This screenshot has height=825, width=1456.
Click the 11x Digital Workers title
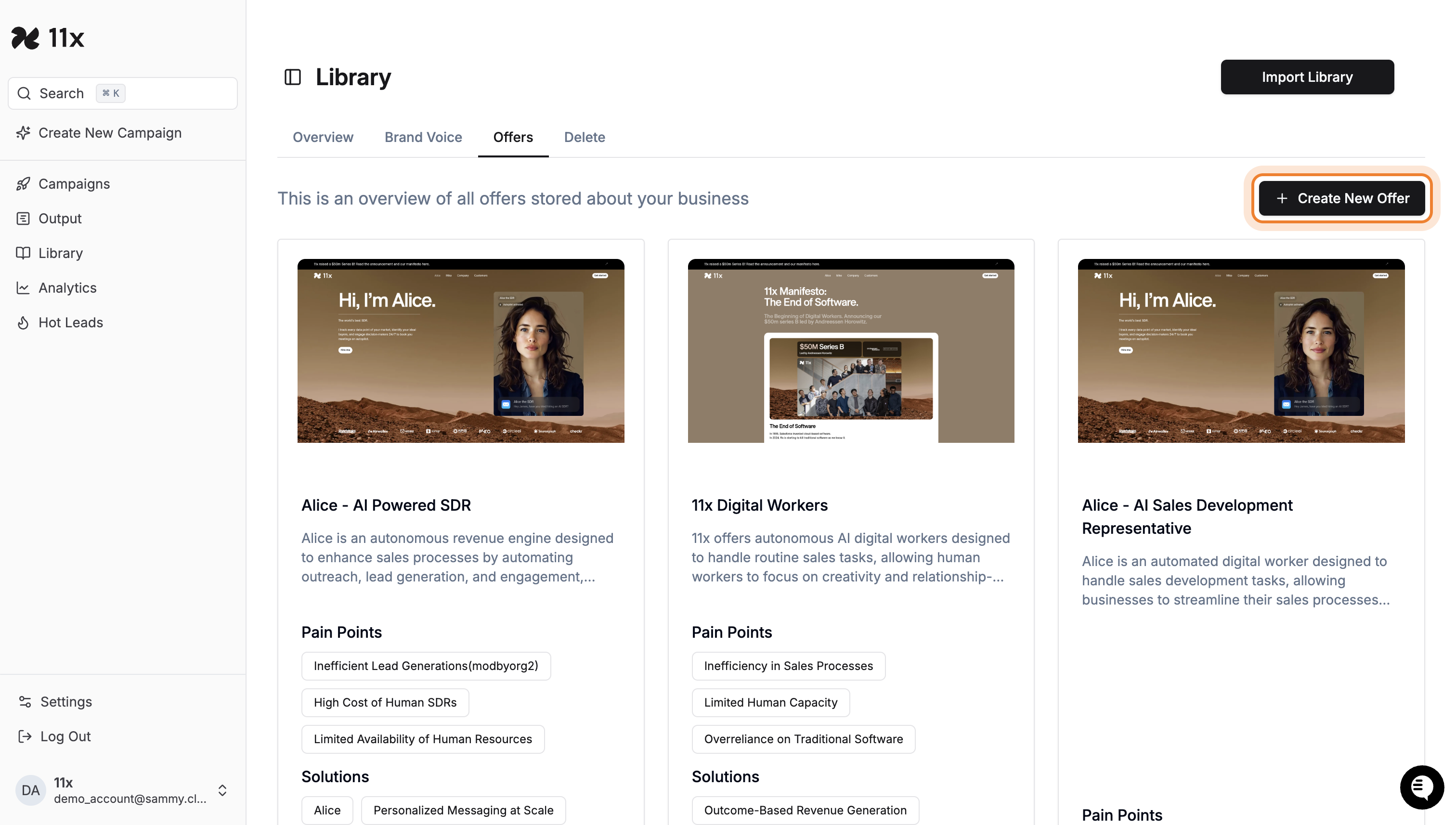click(759, 505)
